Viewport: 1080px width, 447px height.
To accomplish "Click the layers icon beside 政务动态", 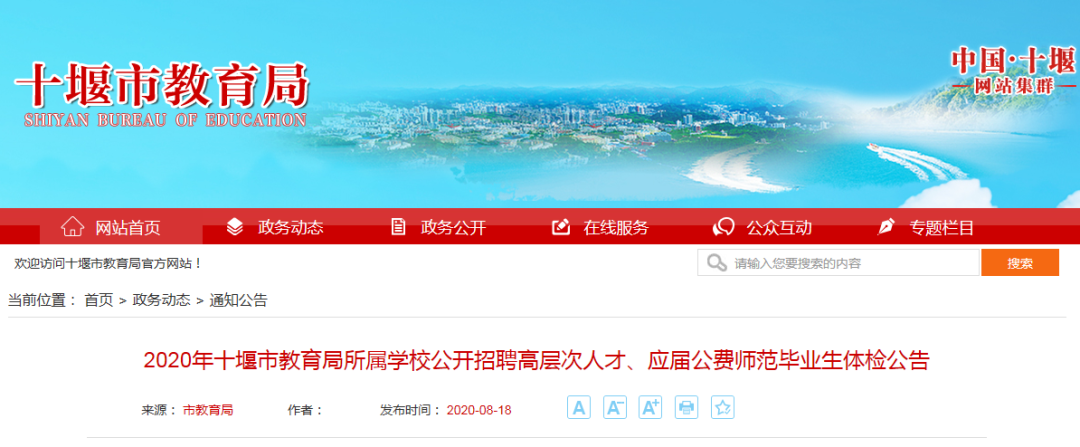I will tap(235, 227).
